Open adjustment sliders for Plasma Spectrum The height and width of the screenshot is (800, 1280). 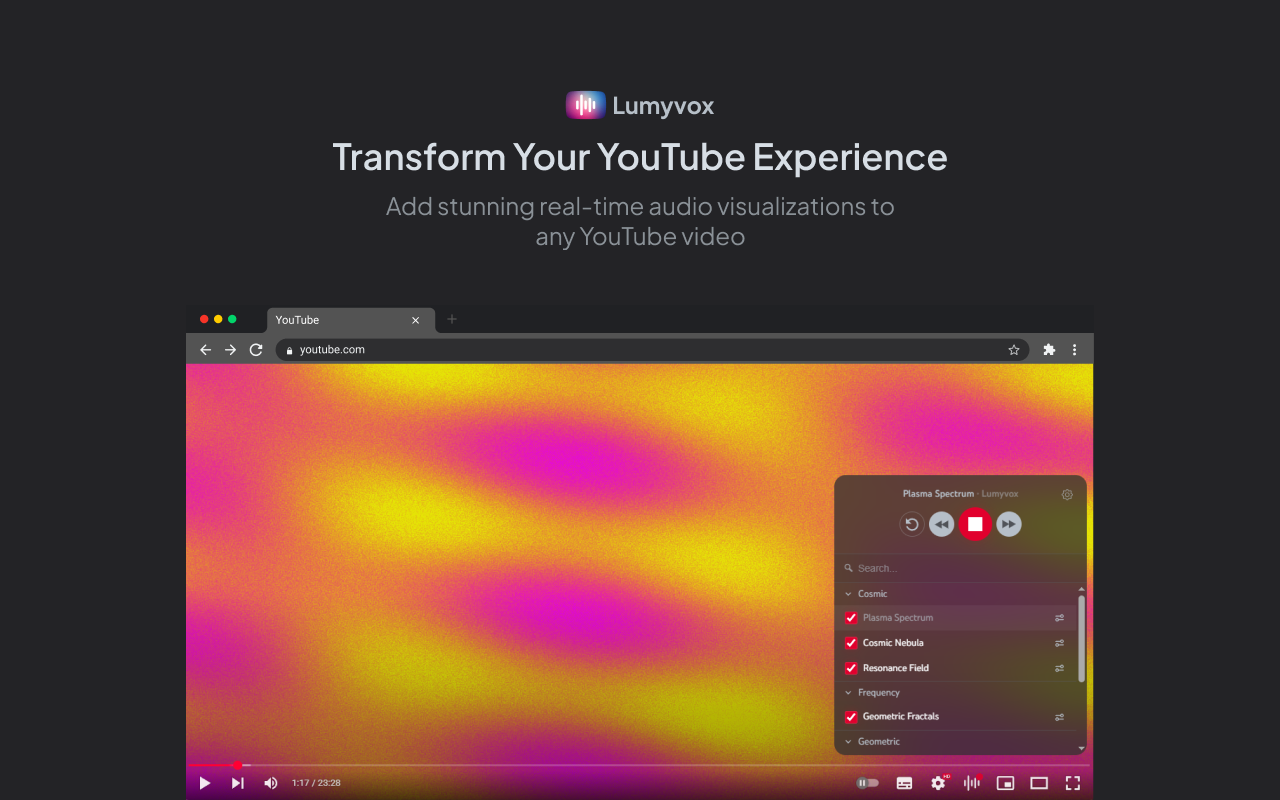click(x=1059, y=618)
